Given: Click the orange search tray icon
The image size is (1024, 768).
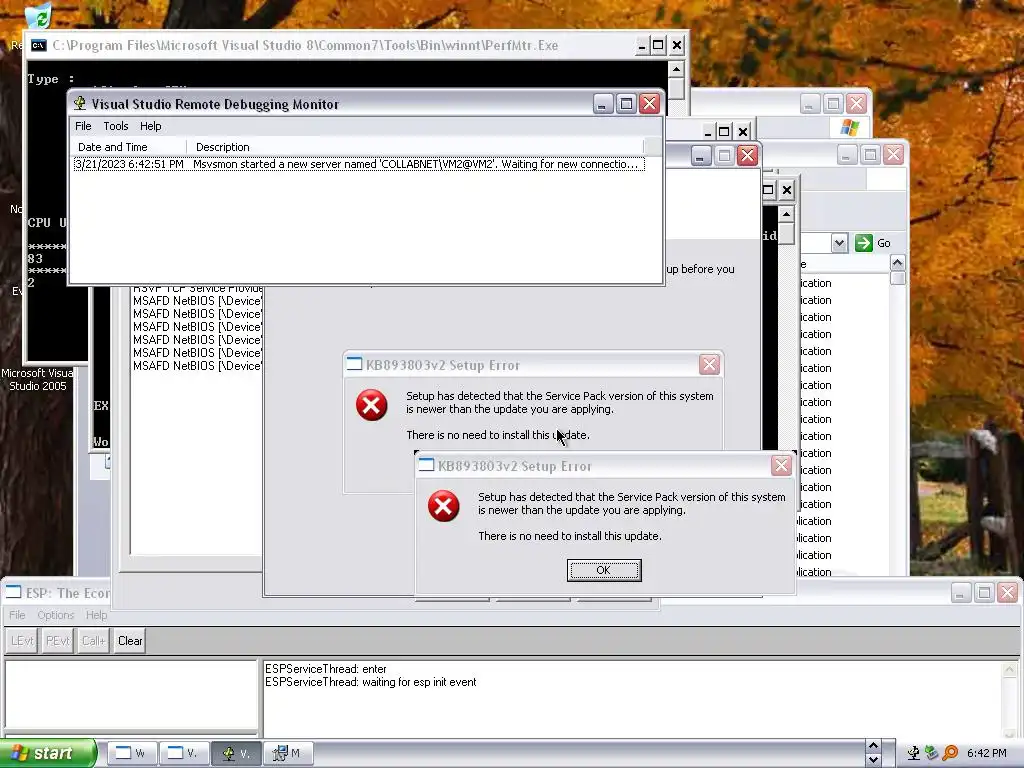Looking at the screenshot, I should click(x=950, y=753).
